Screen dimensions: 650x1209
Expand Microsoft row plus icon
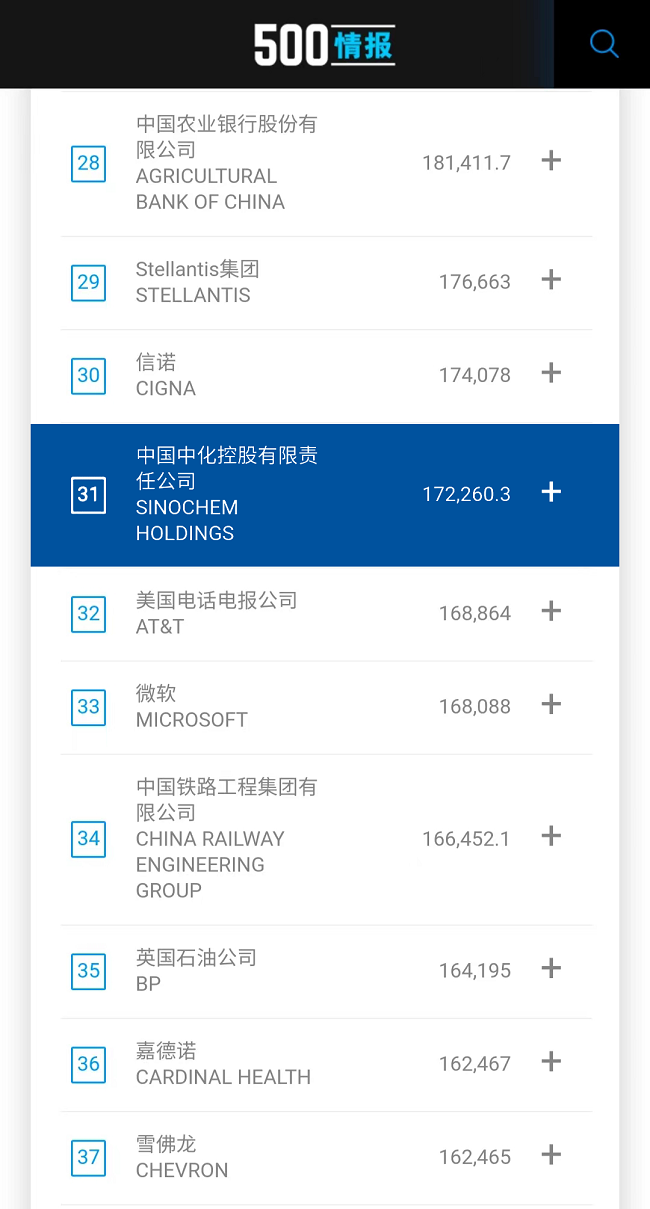tap(551, 704)
